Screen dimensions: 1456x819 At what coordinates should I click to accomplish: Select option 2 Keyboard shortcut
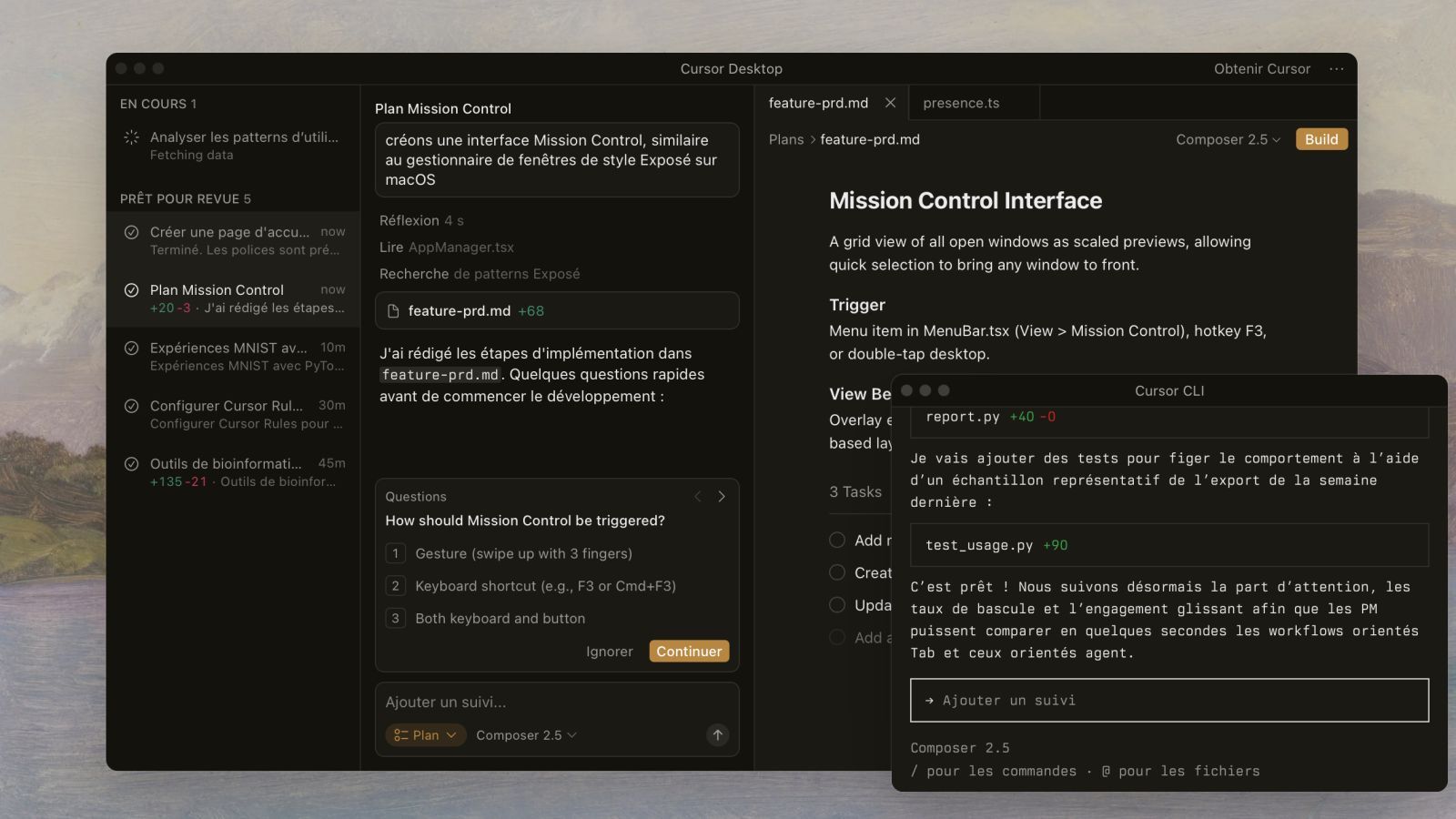557,586
